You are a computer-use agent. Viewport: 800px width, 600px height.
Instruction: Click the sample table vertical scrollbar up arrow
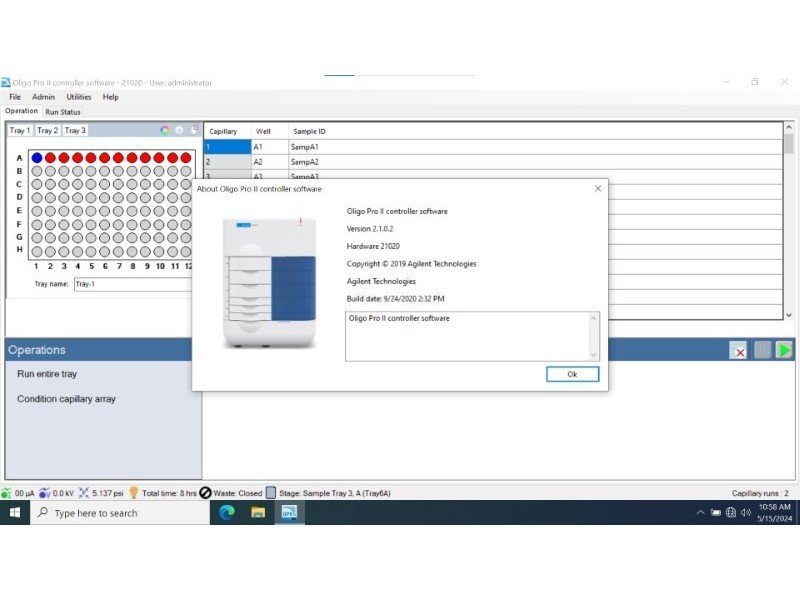789,128
